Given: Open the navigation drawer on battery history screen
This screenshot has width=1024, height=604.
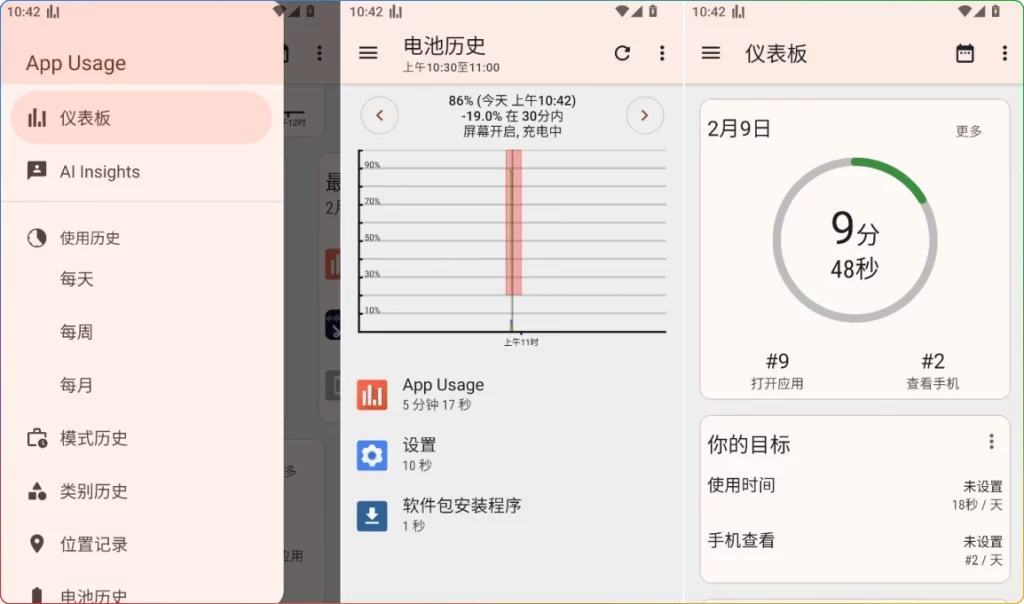Looking at the screenshot, I should point(368,54).
